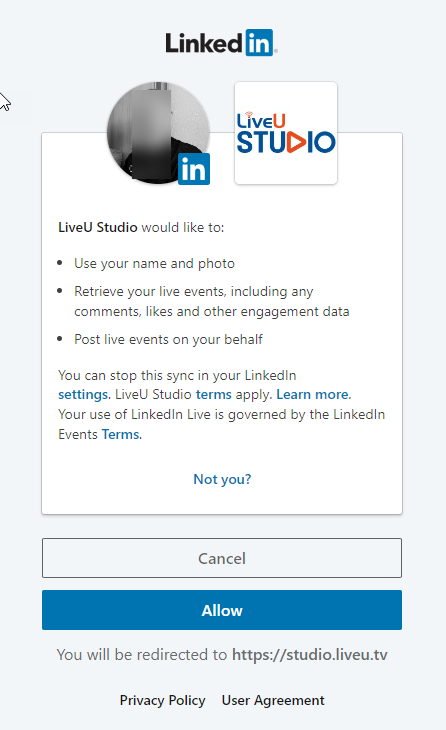Click the blue Allow button
This screenshot has height=730, width=446.
pos(222,610)
